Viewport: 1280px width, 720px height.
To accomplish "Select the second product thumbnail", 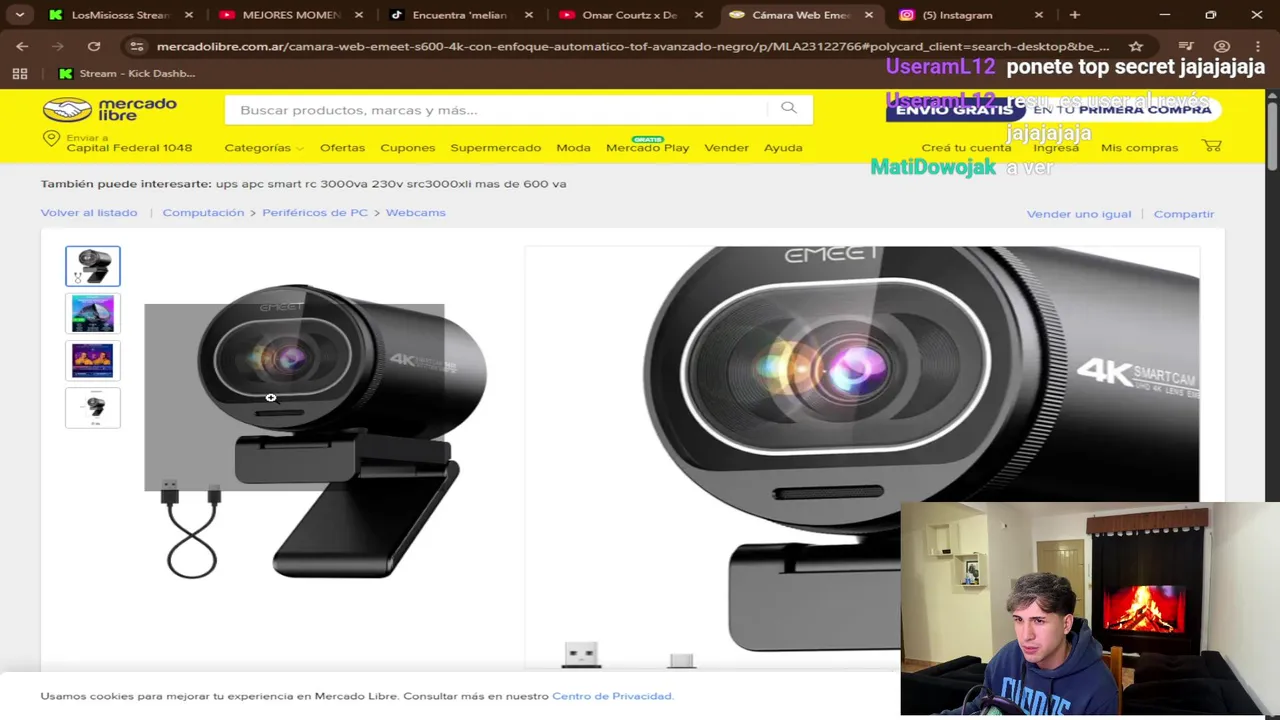I will pos(93,313).
